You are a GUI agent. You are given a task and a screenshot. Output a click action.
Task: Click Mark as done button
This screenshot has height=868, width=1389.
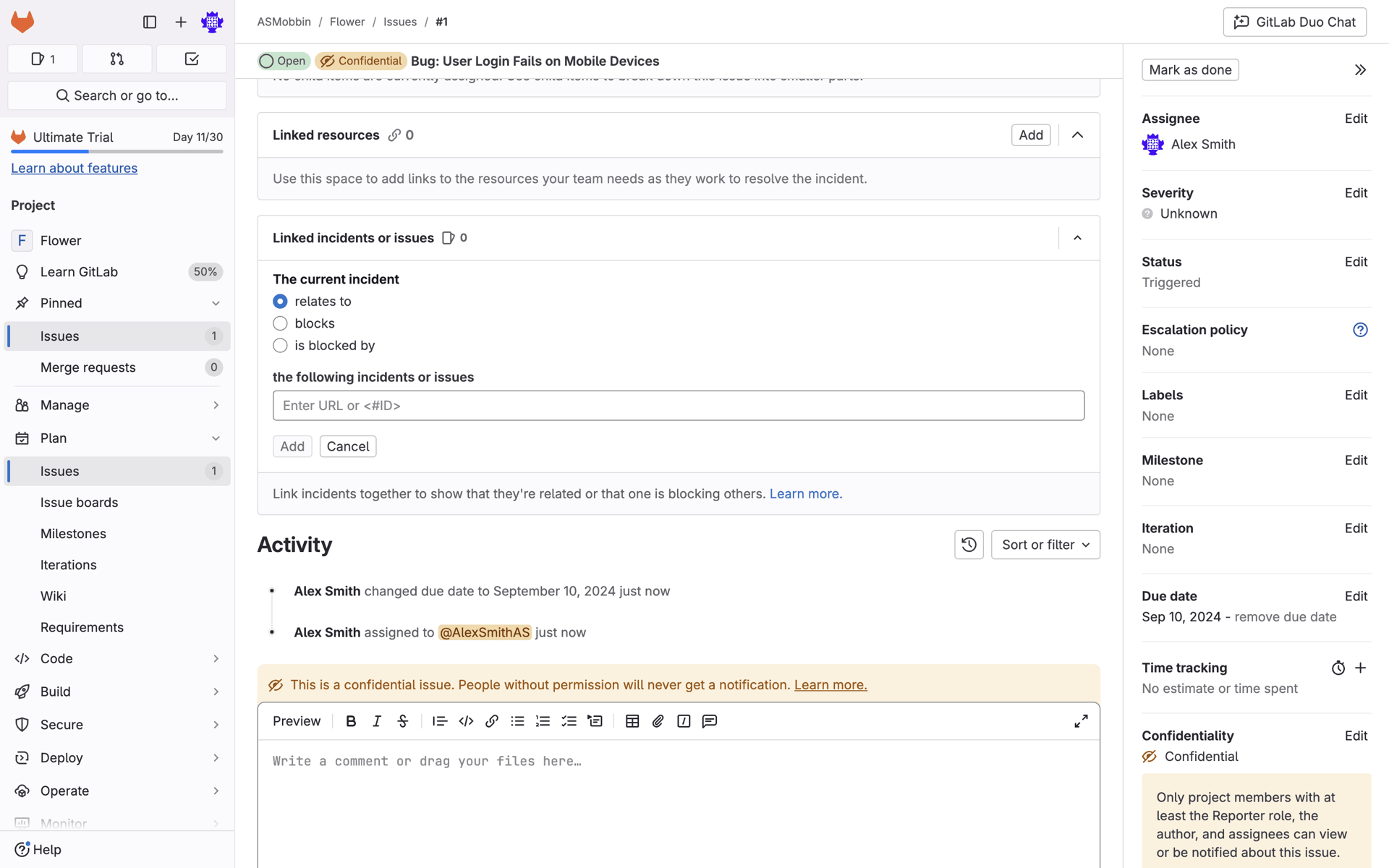coord(1190,69)
